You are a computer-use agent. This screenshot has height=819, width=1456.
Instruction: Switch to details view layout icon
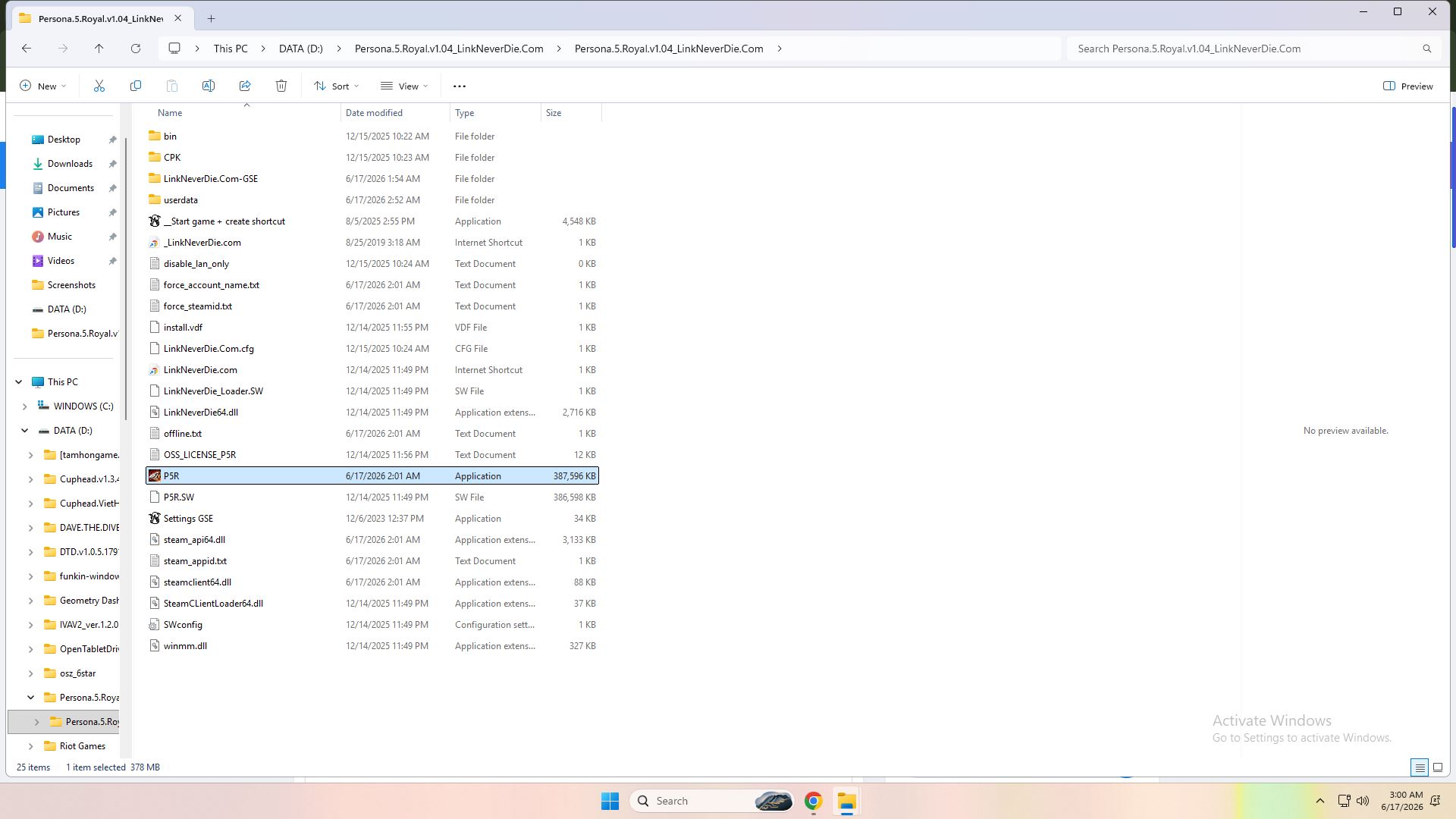click(1420, 767)
